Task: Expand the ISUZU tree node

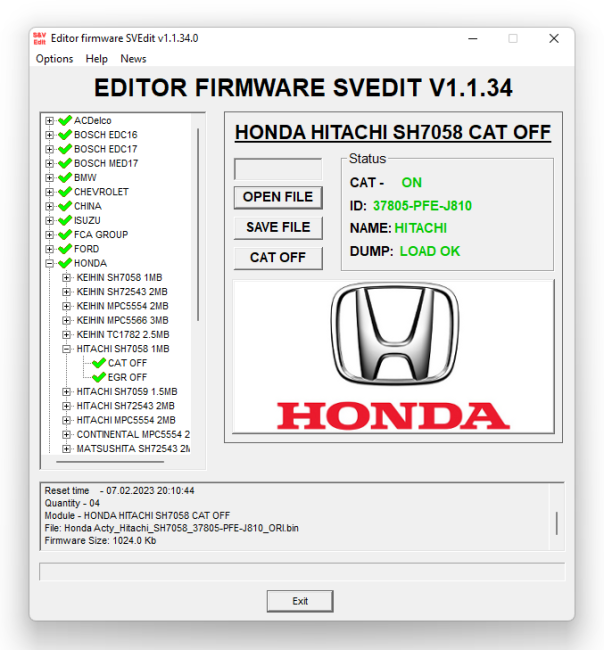Action: pyautogui.click(x=49, y=220)
